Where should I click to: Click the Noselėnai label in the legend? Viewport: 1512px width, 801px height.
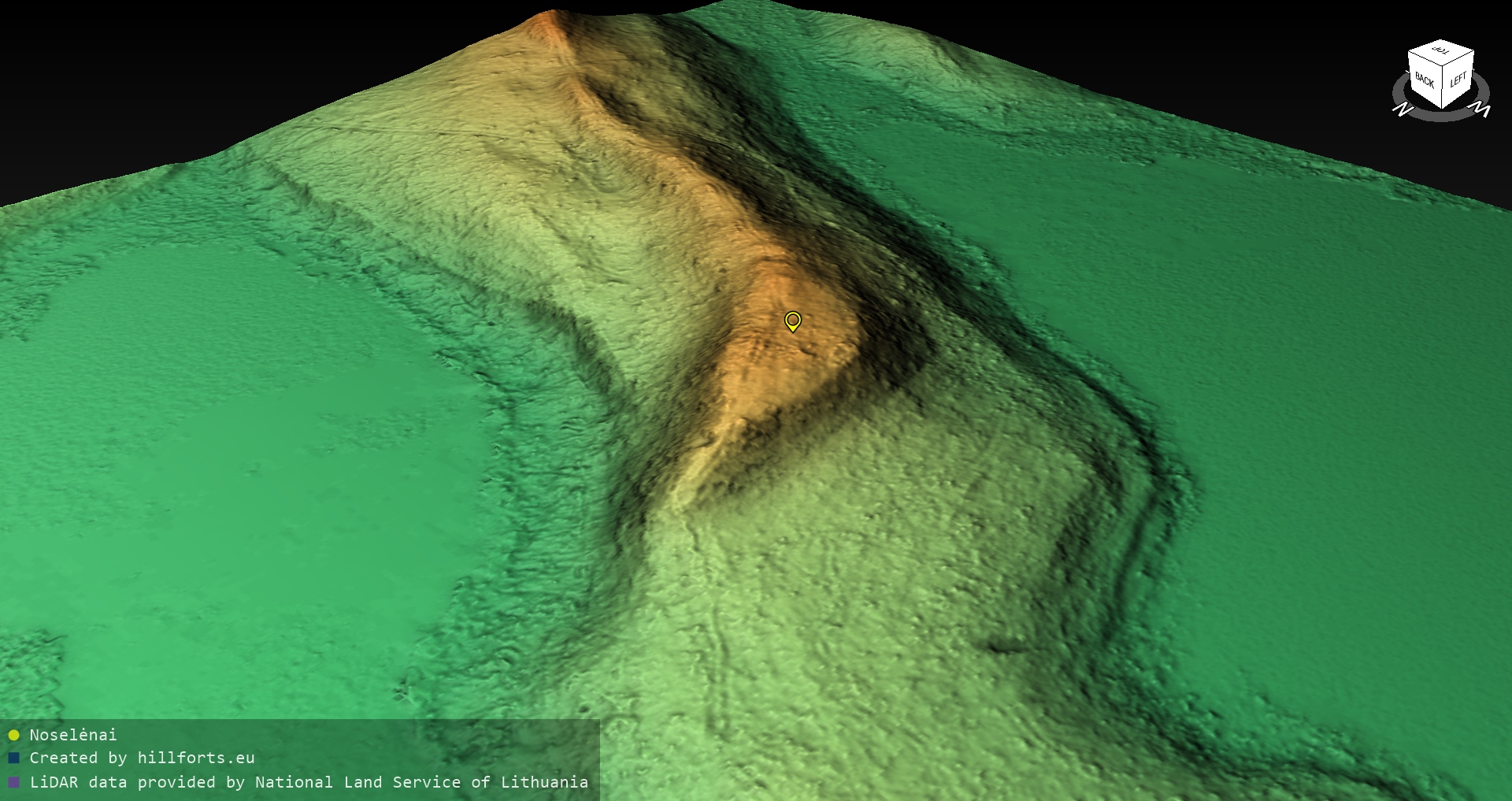(73, 735)
